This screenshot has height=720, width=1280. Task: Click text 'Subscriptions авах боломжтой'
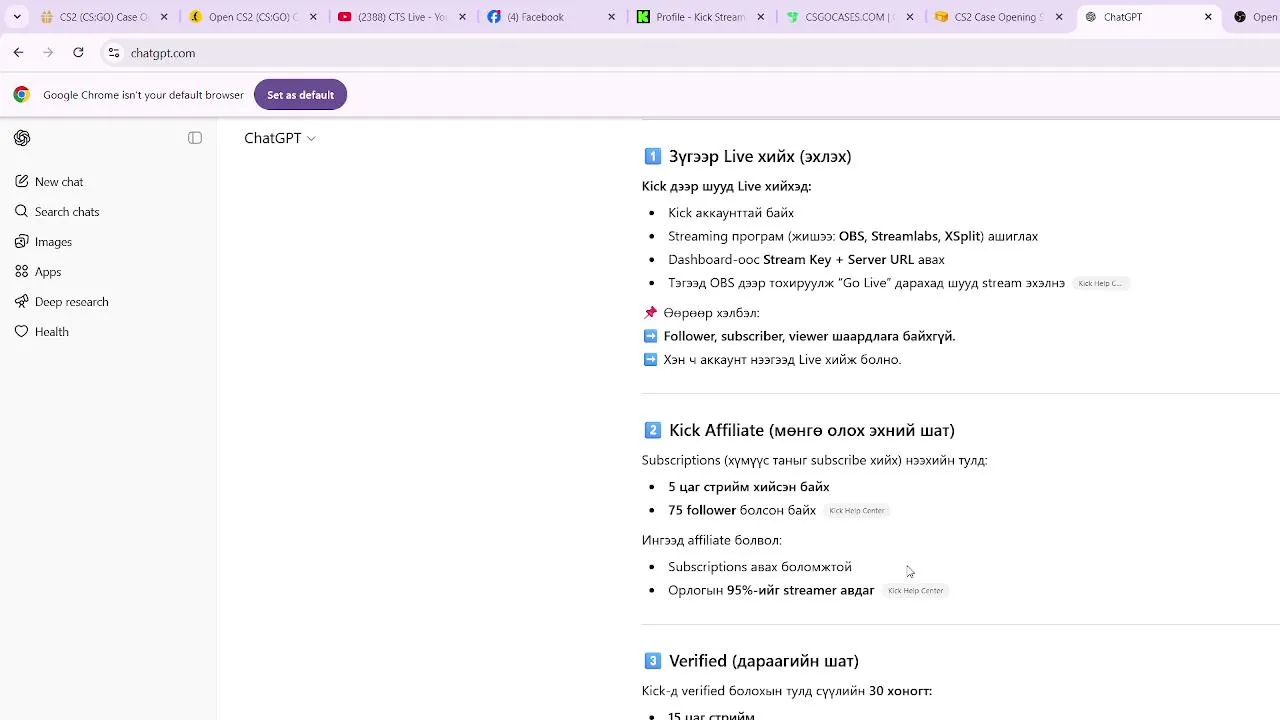[x=760, y=567]
